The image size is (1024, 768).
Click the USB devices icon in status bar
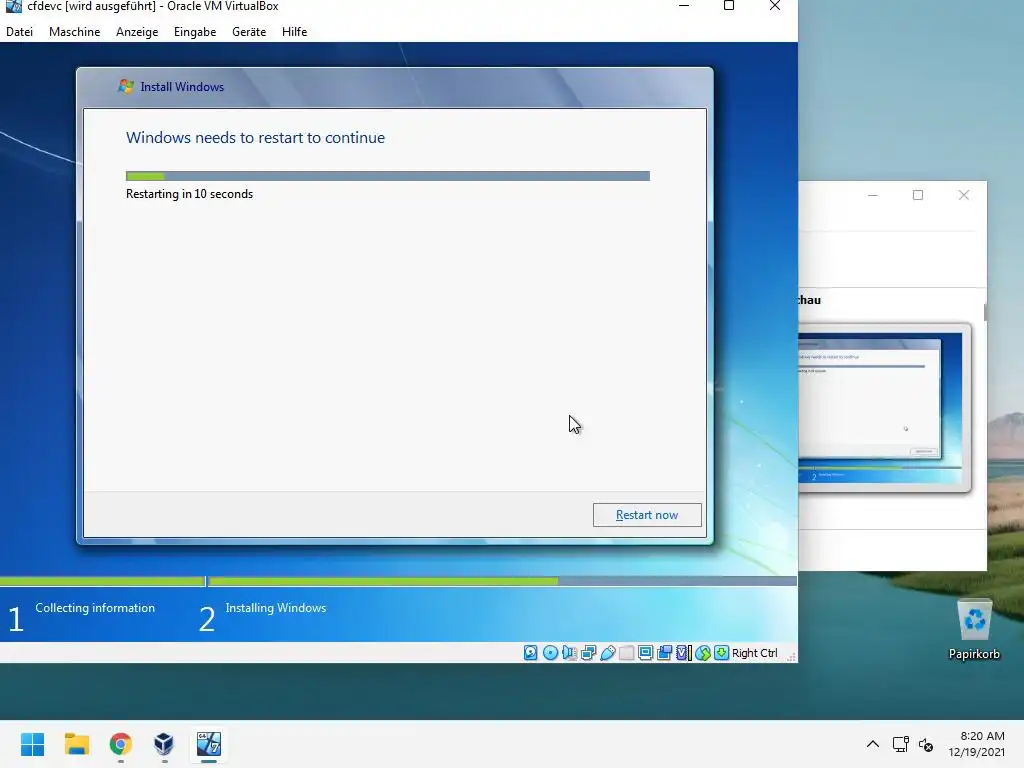[x=607, y=652]
